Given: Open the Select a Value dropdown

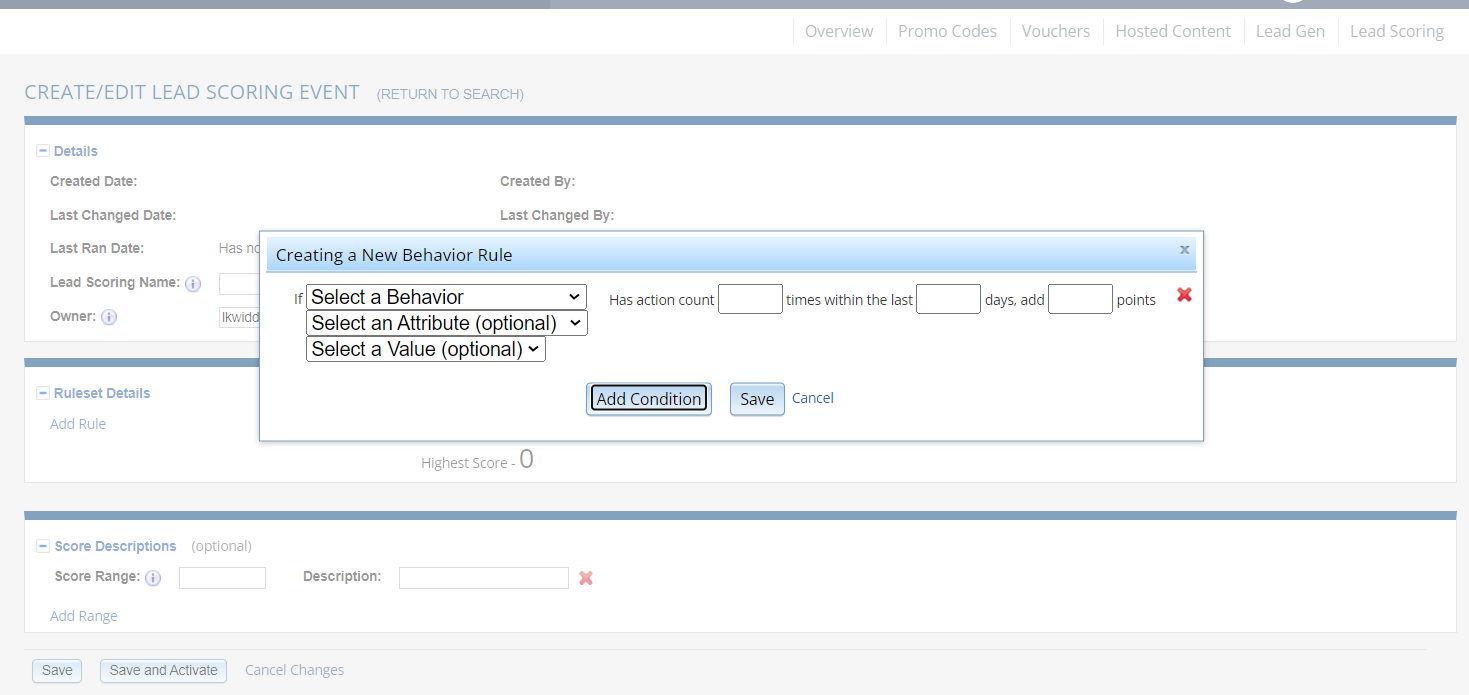Looking at the screenshot, I should [x=426, y=349].
